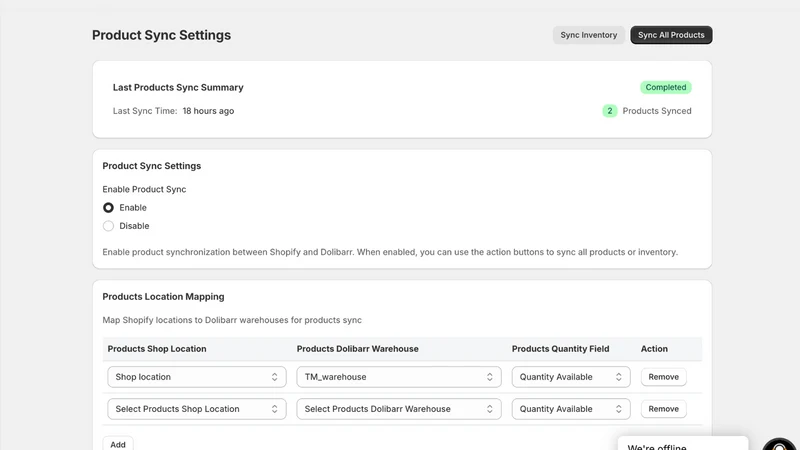
Task: Add a new location mapping row
Action: pyautogui.click(x=118, y=444)
